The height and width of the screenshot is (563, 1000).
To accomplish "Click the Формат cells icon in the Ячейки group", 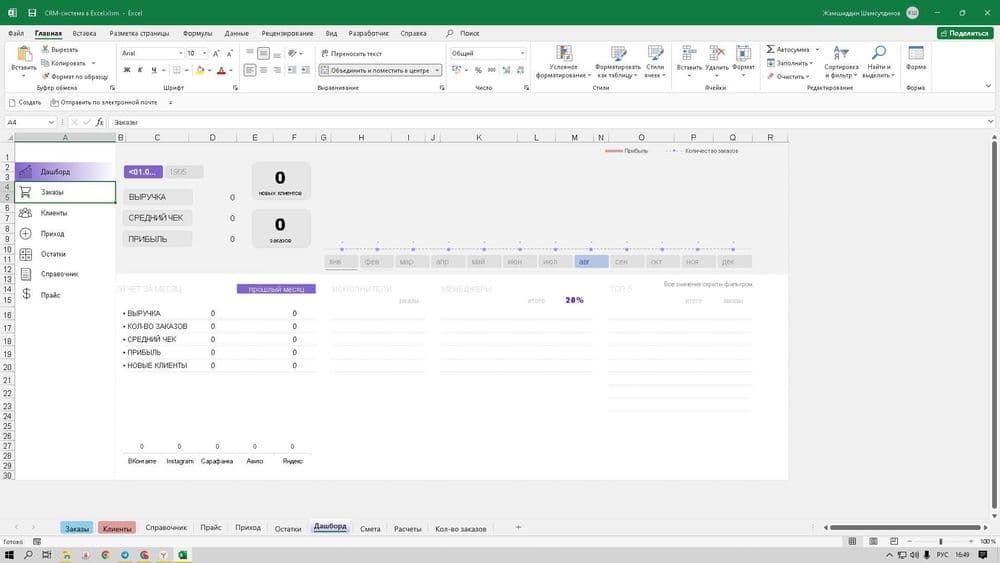I will pos(743,54).
